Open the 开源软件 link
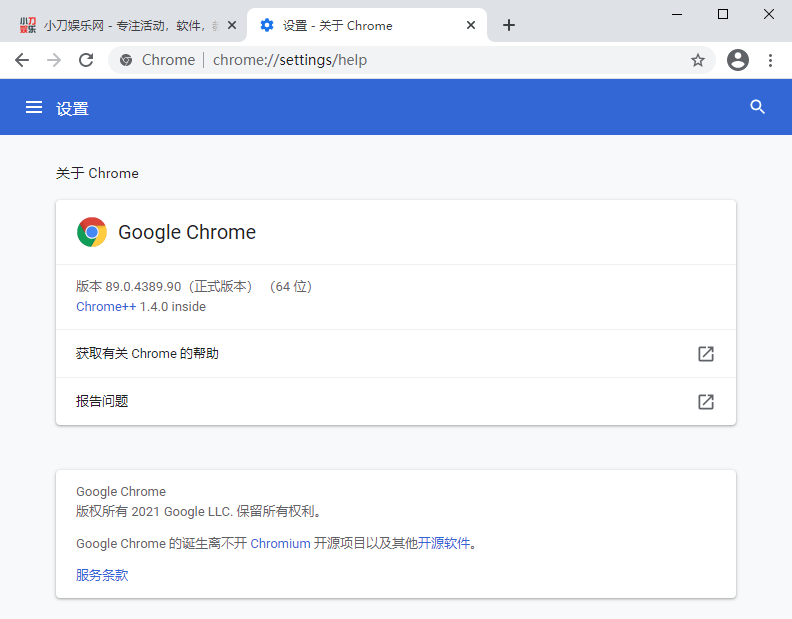Screen dimensions: 792x619 [443, 543]
